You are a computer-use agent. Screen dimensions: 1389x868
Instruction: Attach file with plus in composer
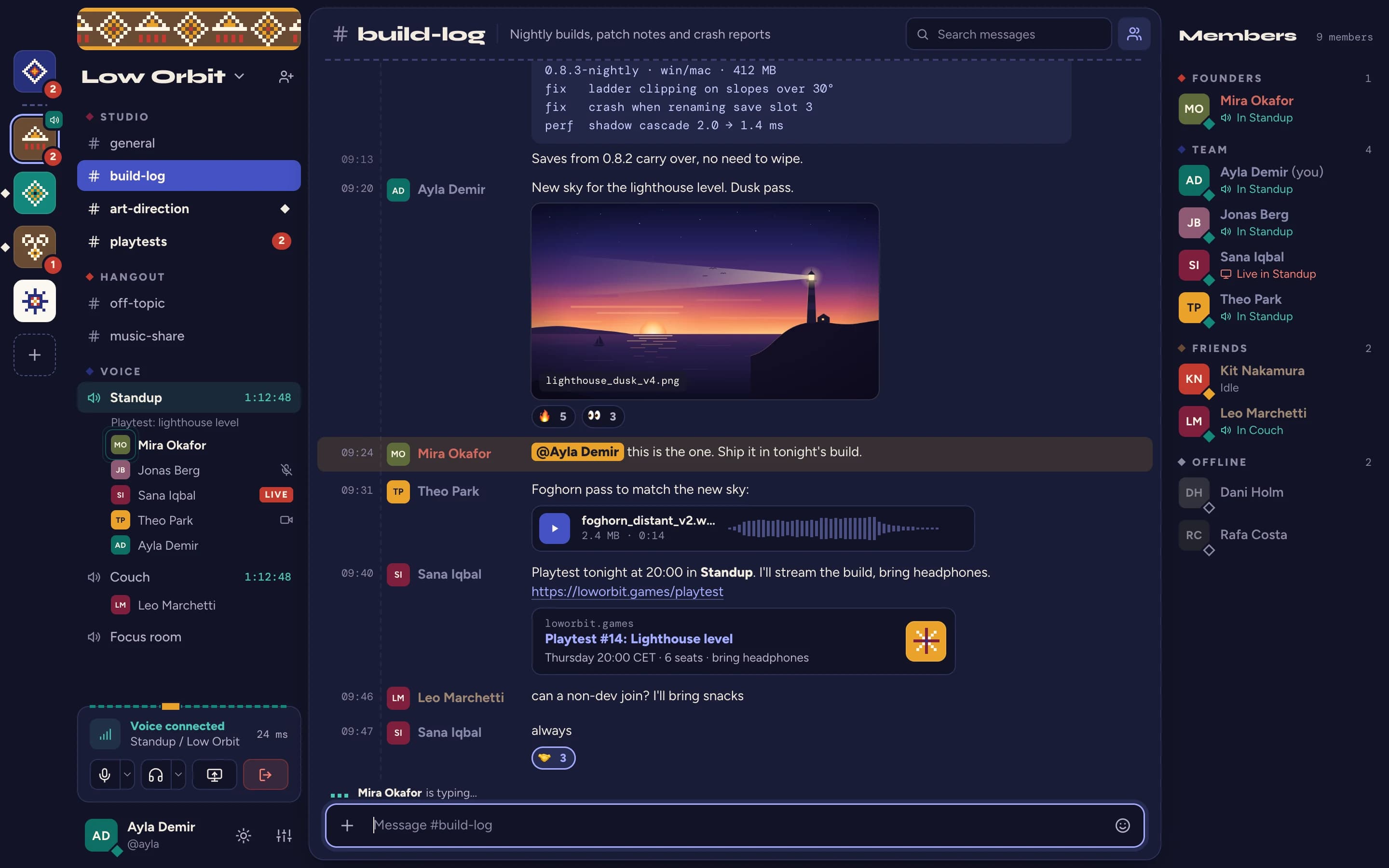(347, 825)
